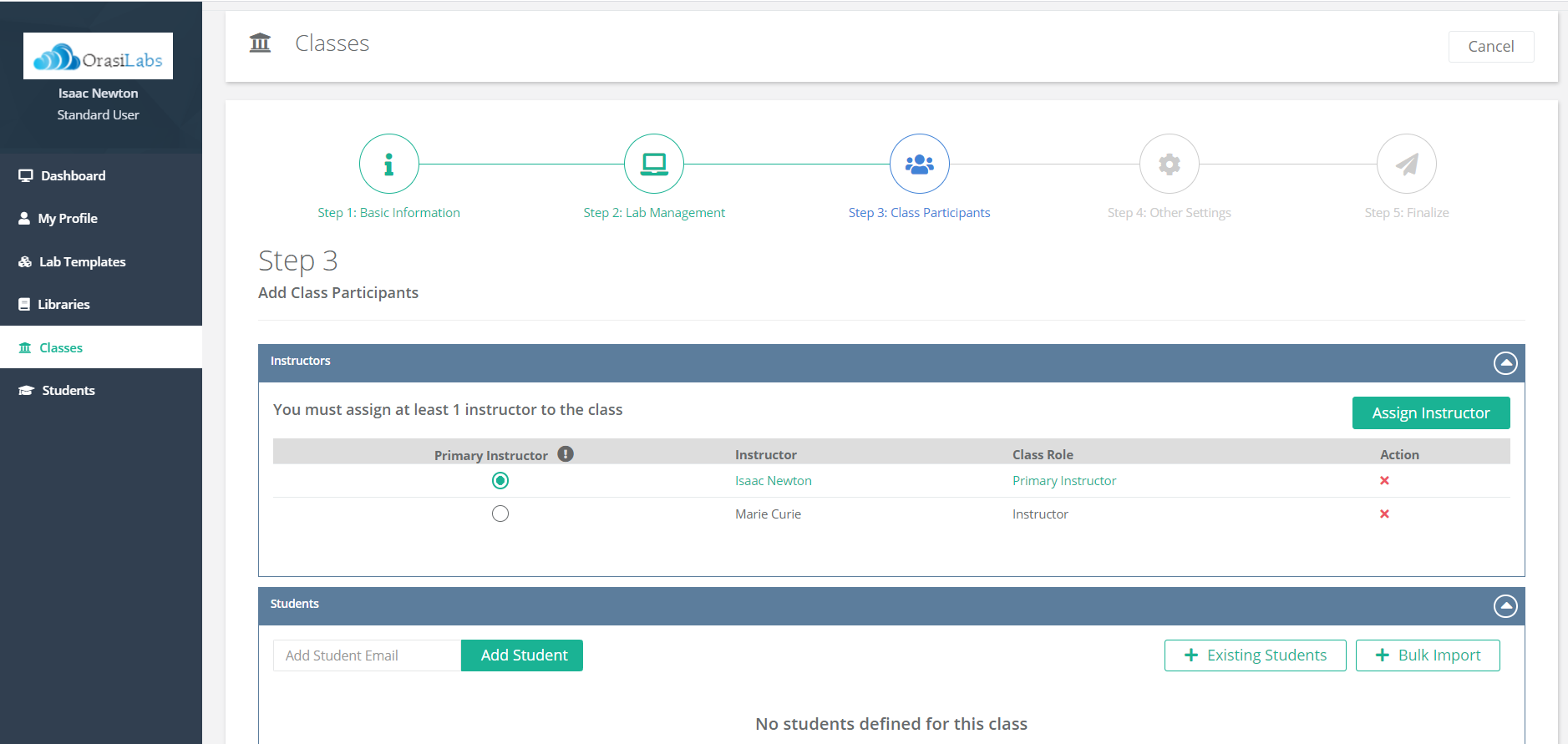This screenshot has width=1568, height=744.
Task: Click the Libraries book icon
Action: pos(24,304)
